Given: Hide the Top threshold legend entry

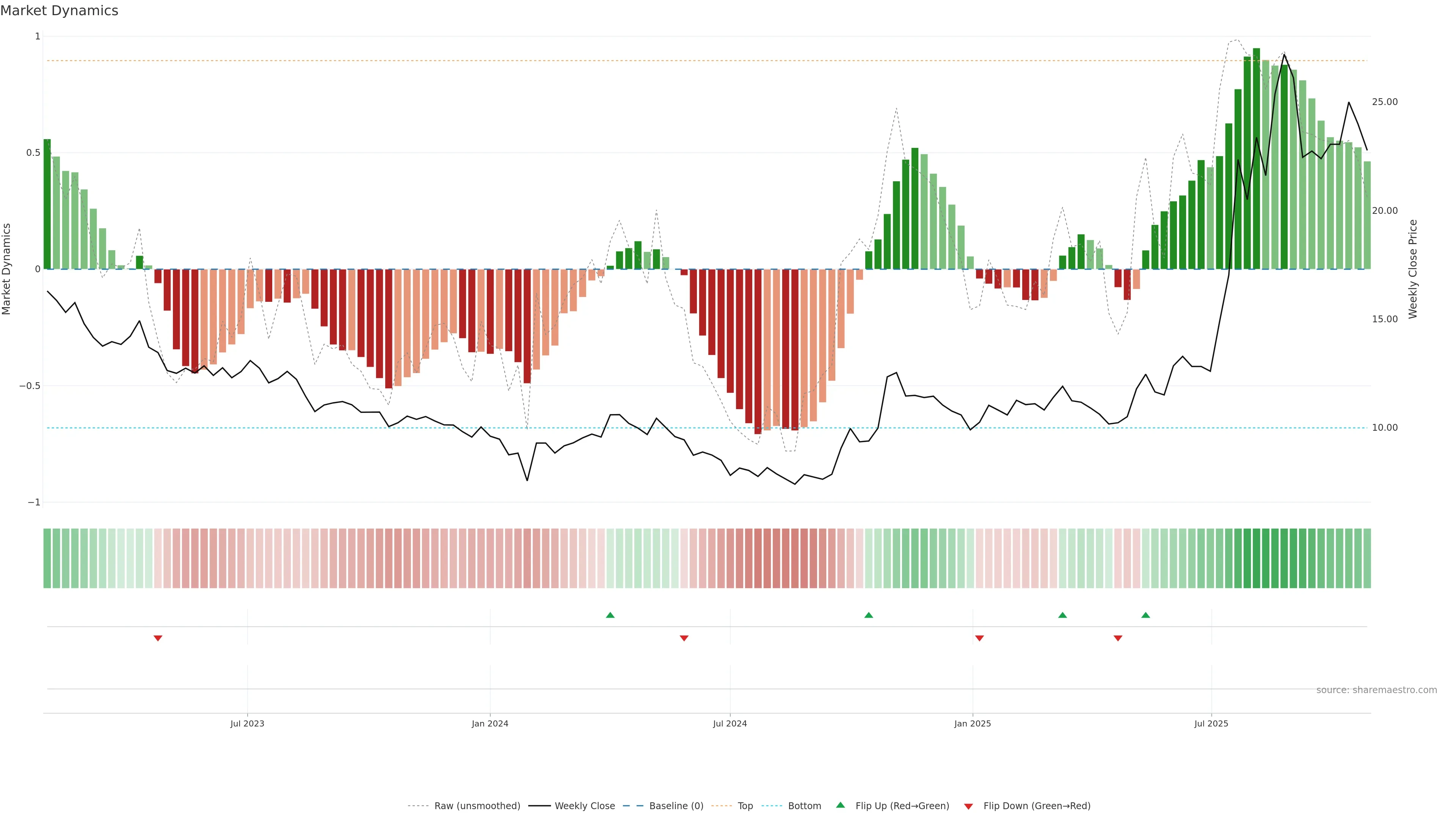Looking at the screenshot, I should (745, 805).
